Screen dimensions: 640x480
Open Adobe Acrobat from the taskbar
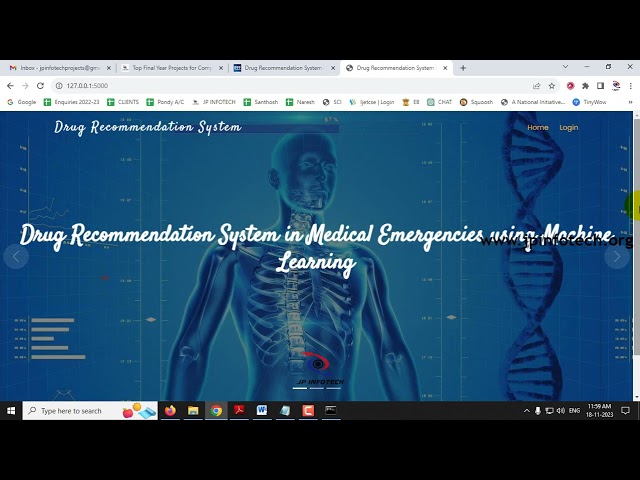point(239,411)
